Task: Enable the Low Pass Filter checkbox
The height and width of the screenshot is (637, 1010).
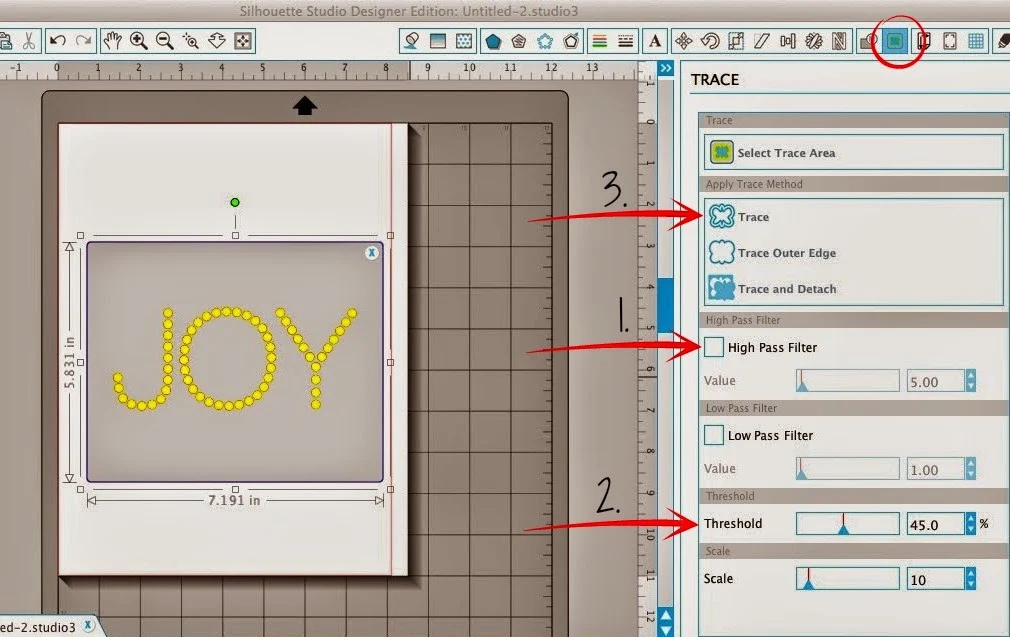Action: tap(714, 435)
